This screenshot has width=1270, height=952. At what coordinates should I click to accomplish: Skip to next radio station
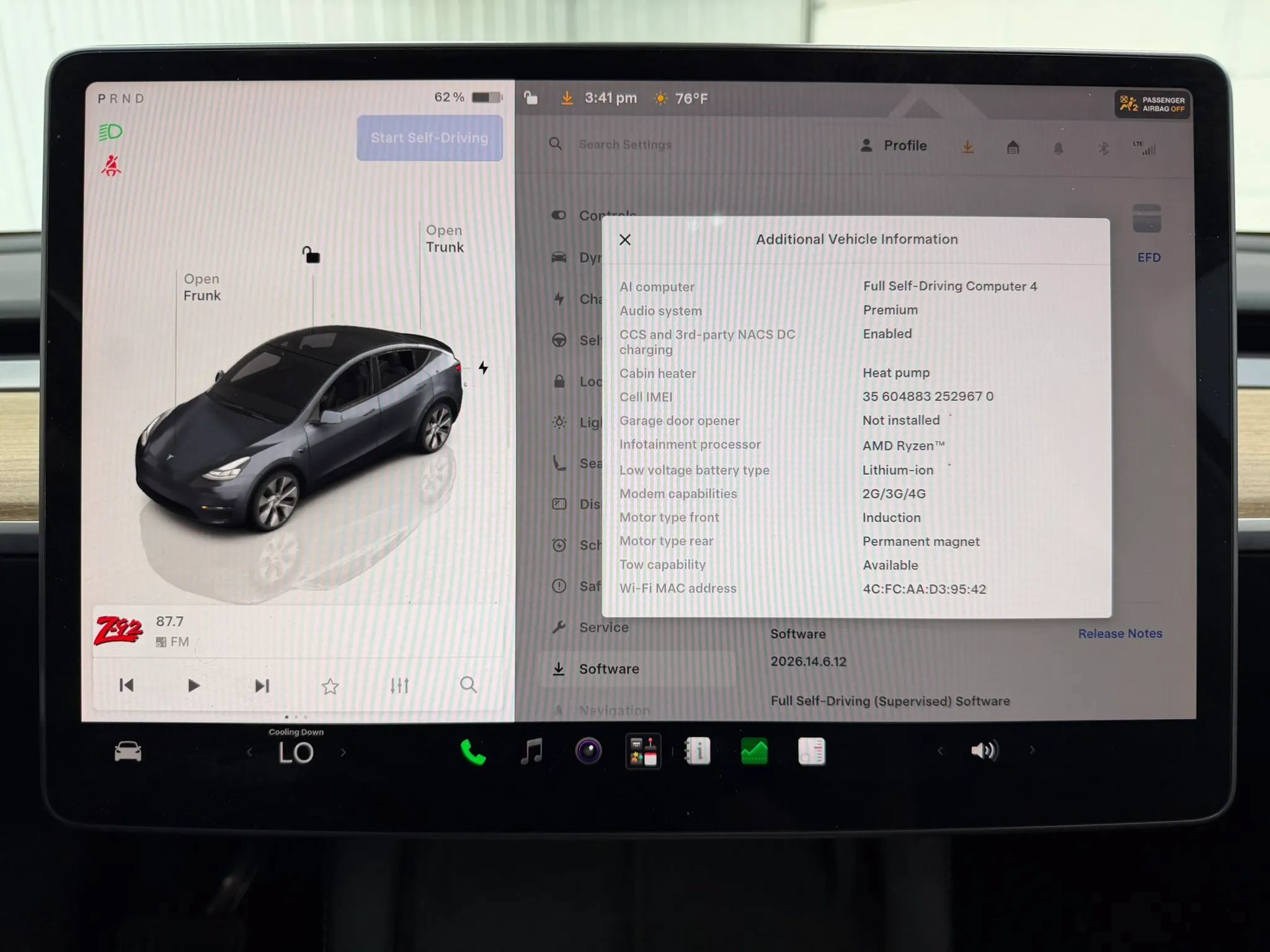click(262, 685)
